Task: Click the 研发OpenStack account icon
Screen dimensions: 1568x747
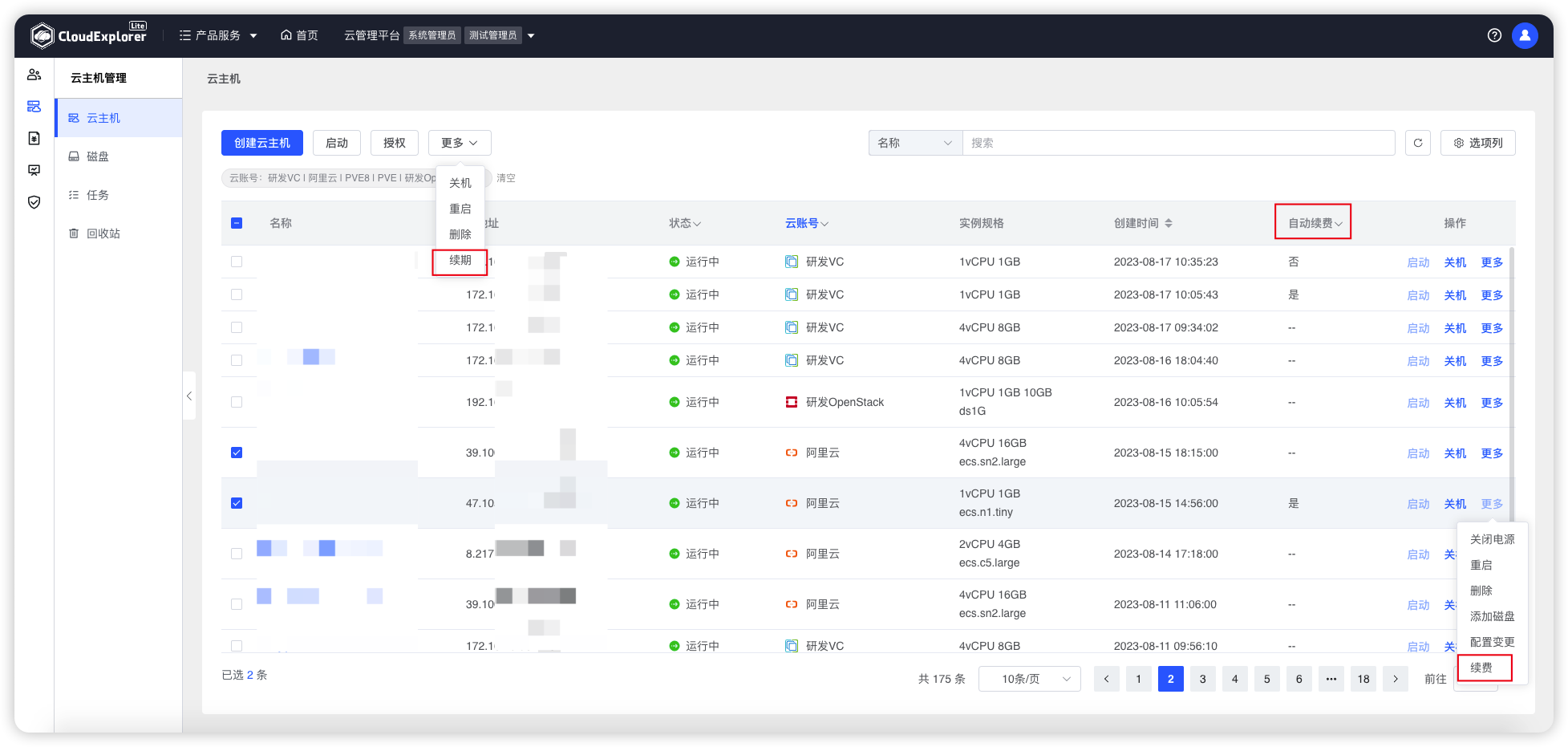Action: (x=792, y=402)
